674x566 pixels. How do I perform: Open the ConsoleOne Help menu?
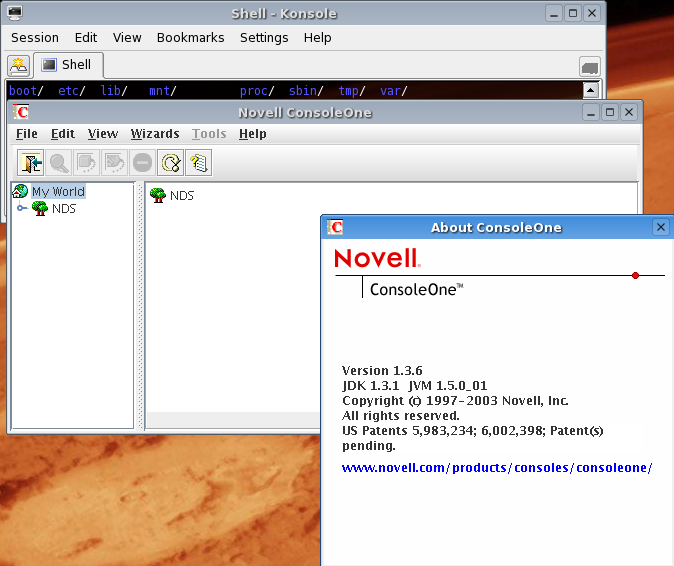click(253, 134)
